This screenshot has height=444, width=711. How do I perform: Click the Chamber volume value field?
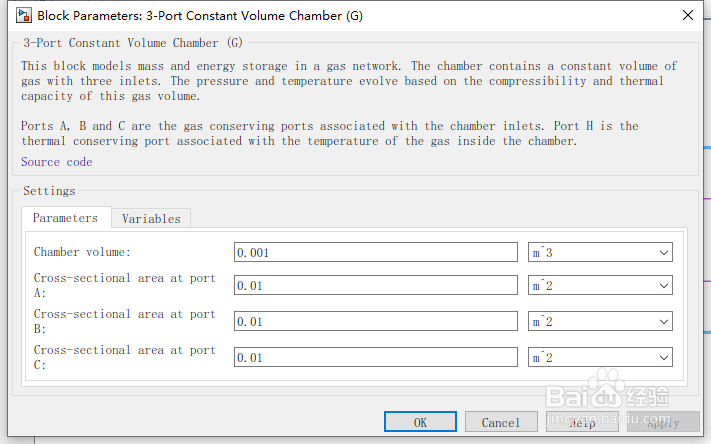click(x=375, y=252)
